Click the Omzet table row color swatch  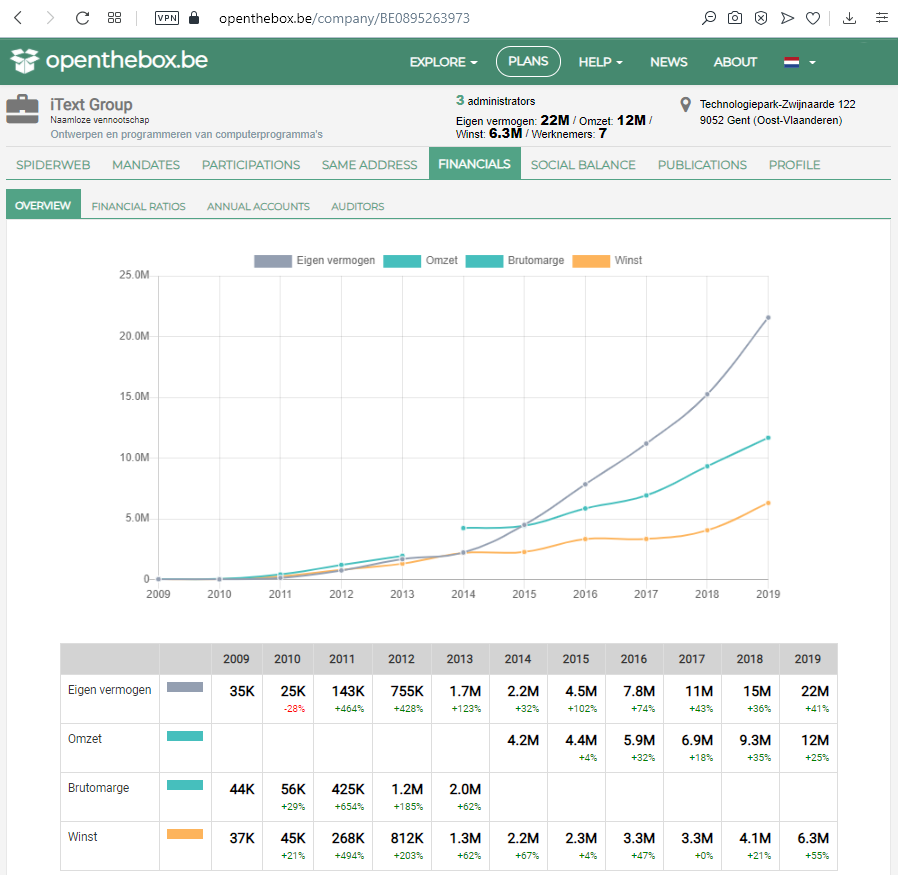click(x=185, y=736)
